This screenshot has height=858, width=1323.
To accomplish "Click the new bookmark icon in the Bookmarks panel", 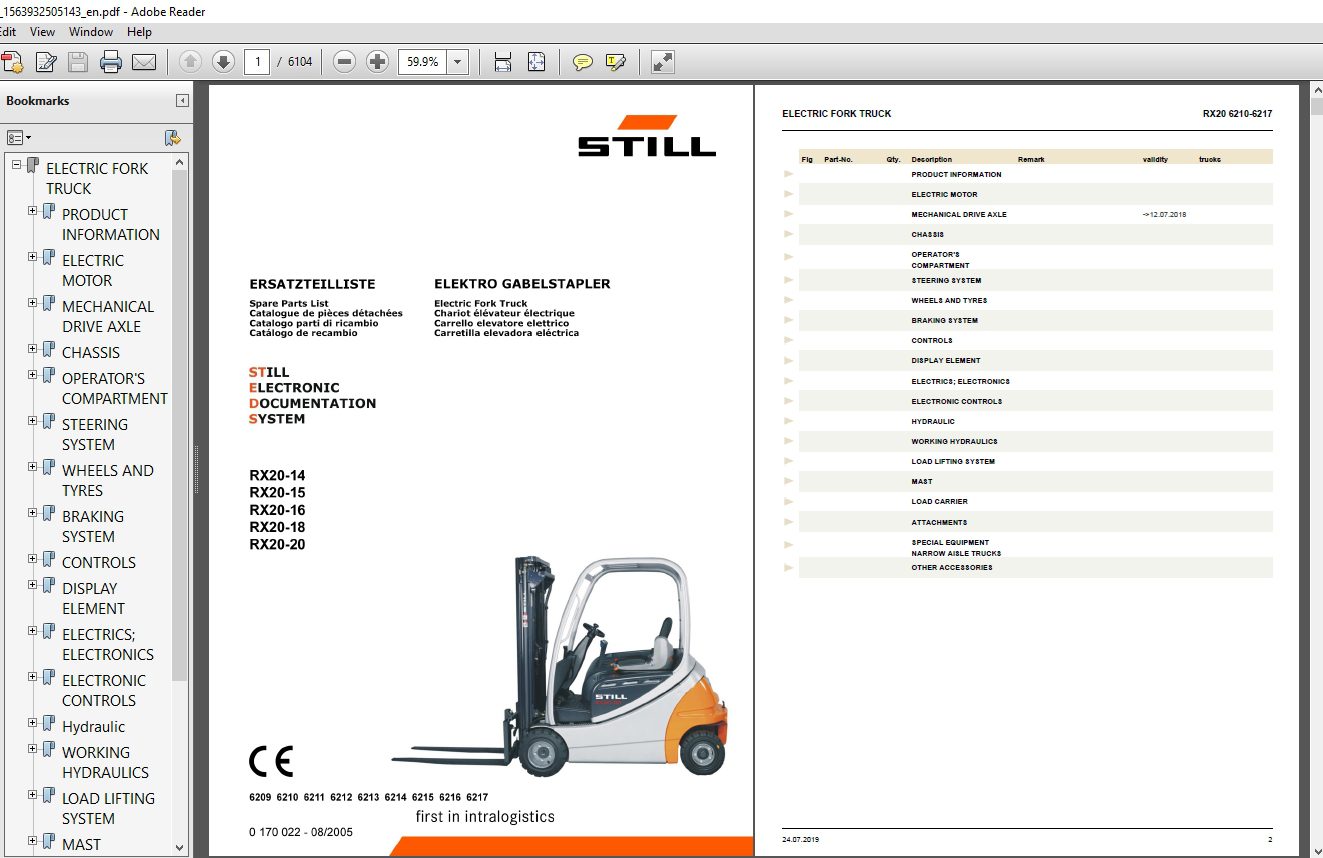I will 173,138.
